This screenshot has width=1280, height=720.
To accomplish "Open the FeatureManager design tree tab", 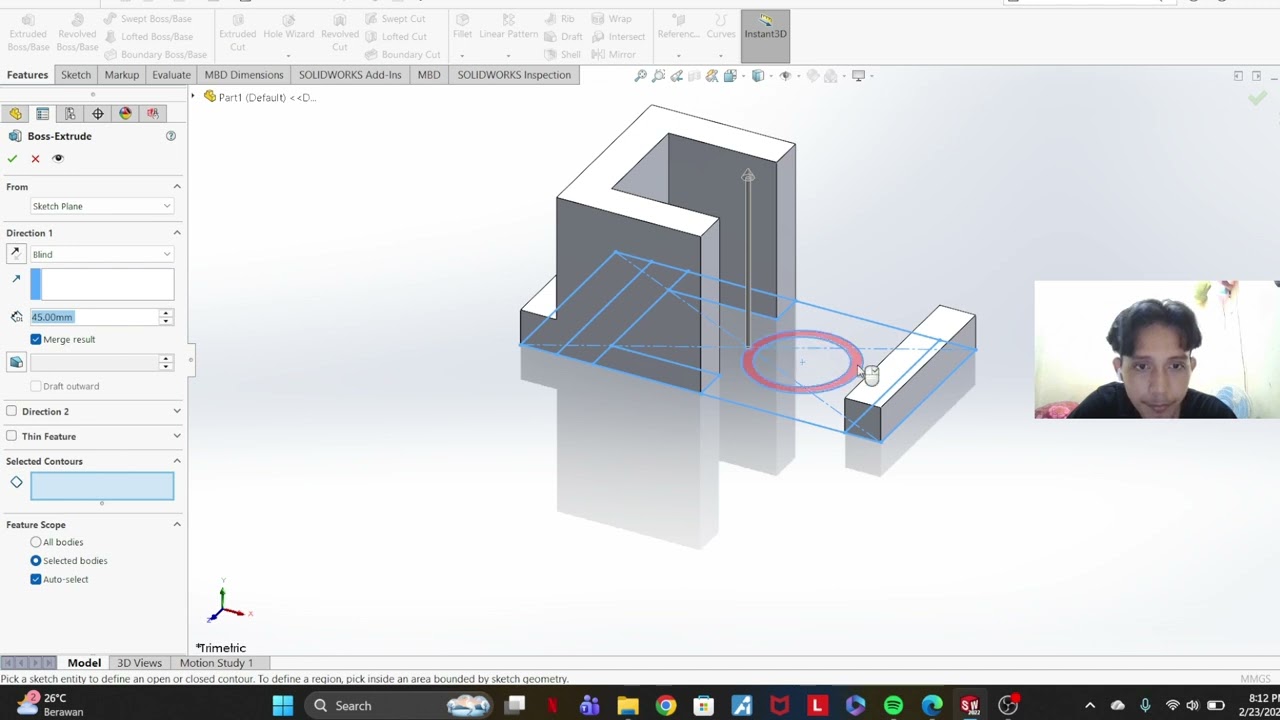I will (x=15, y=114).
